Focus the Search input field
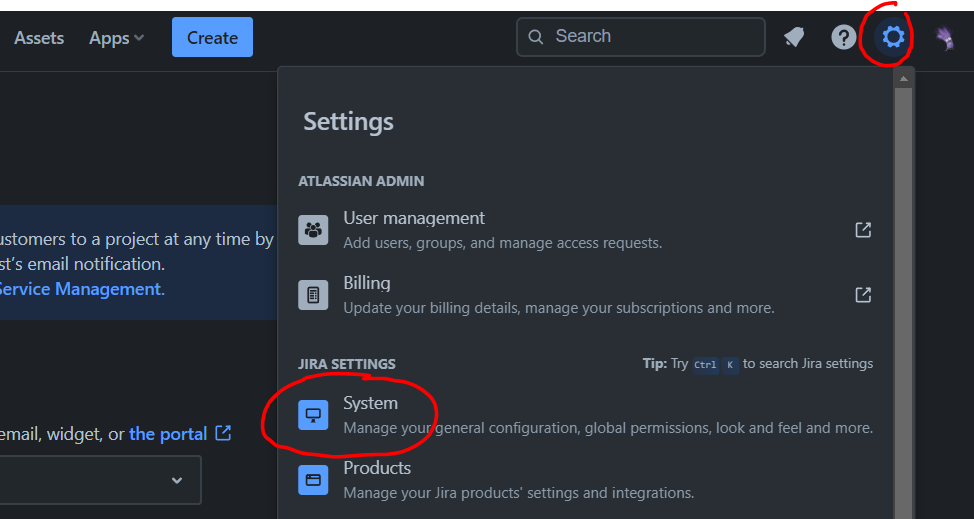Screen dimensions: 974x519 pos(640,37)
